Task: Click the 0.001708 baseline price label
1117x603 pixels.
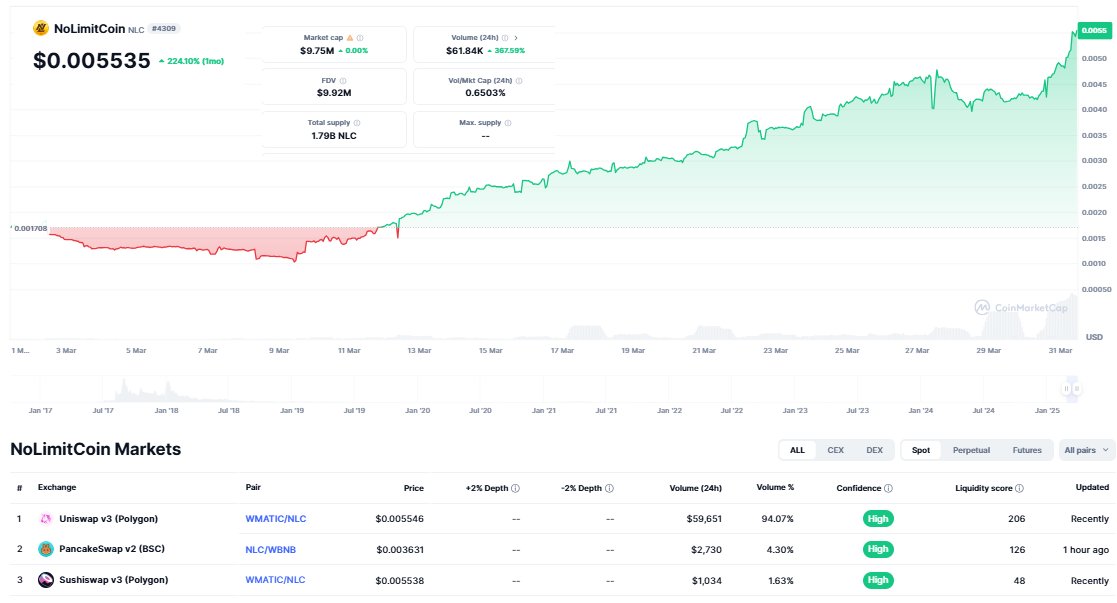Action: point(30,229)
